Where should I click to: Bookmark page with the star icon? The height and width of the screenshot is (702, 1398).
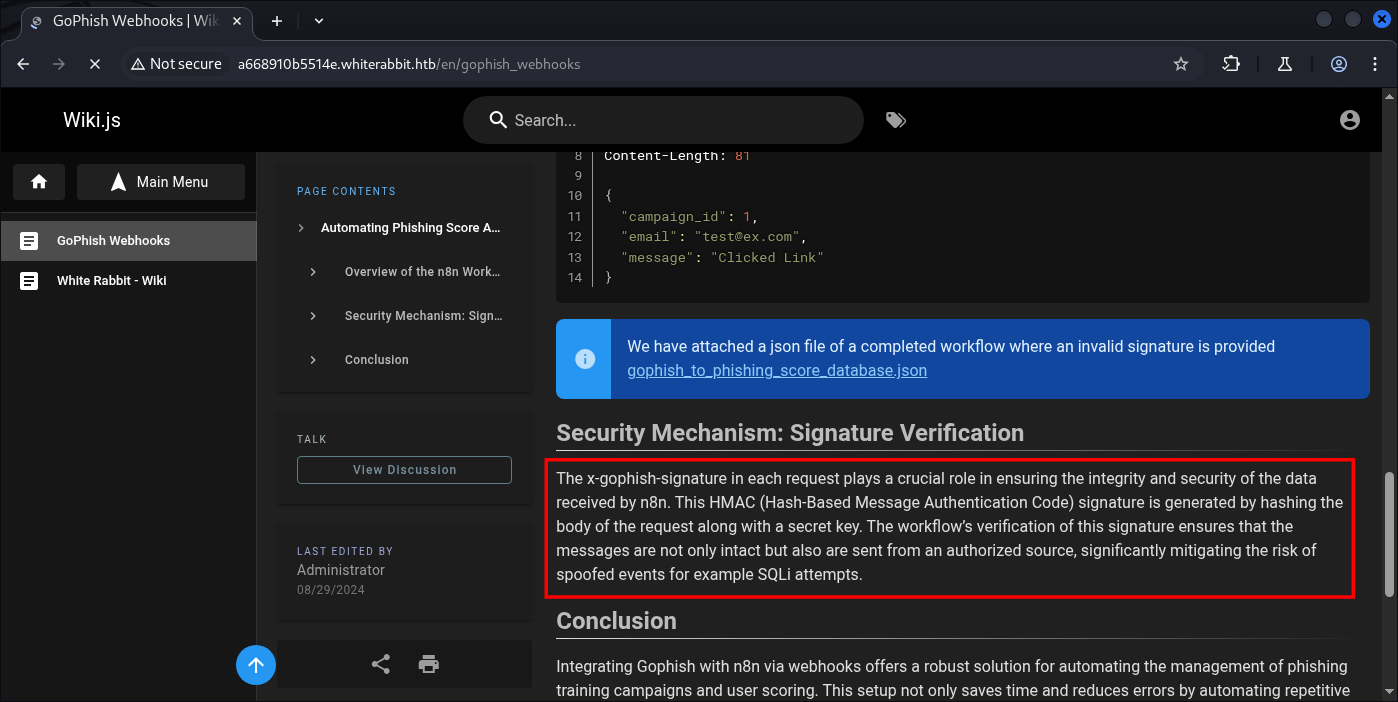point(1181,64)
